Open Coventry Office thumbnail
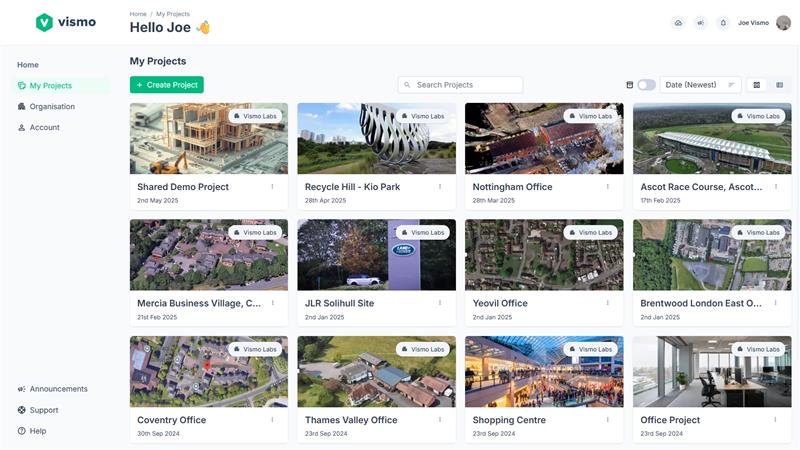 tap(209, 371)
